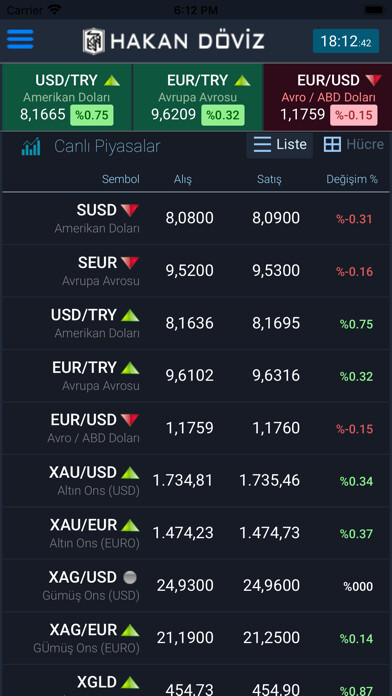
Task: Select the SEUR Avrupa Avrosu row
Action: (x=196, y=271)
